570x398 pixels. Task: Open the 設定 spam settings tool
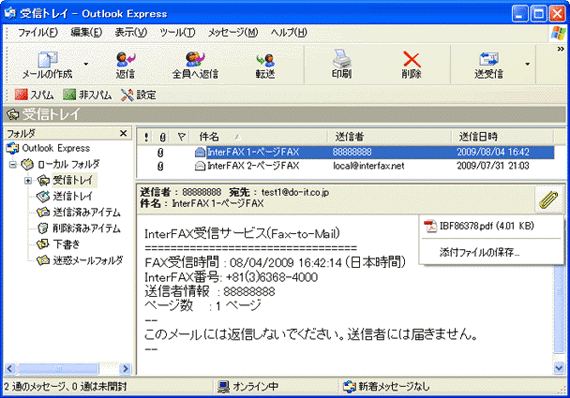139,95
